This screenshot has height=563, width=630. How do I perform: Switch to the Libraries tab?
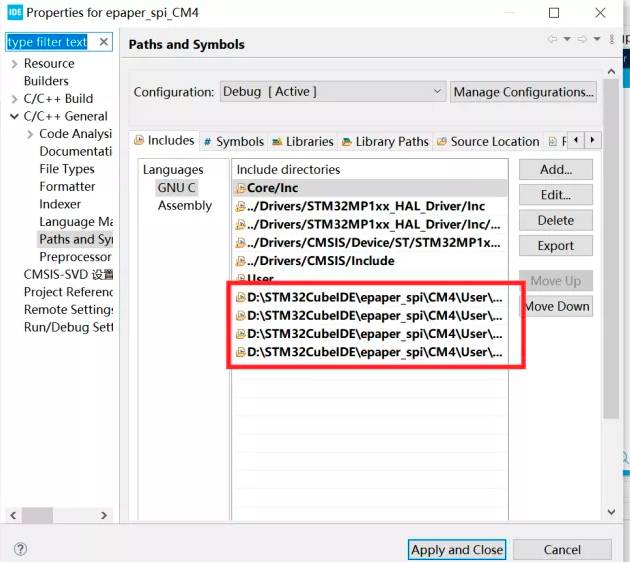coord(303,141)
